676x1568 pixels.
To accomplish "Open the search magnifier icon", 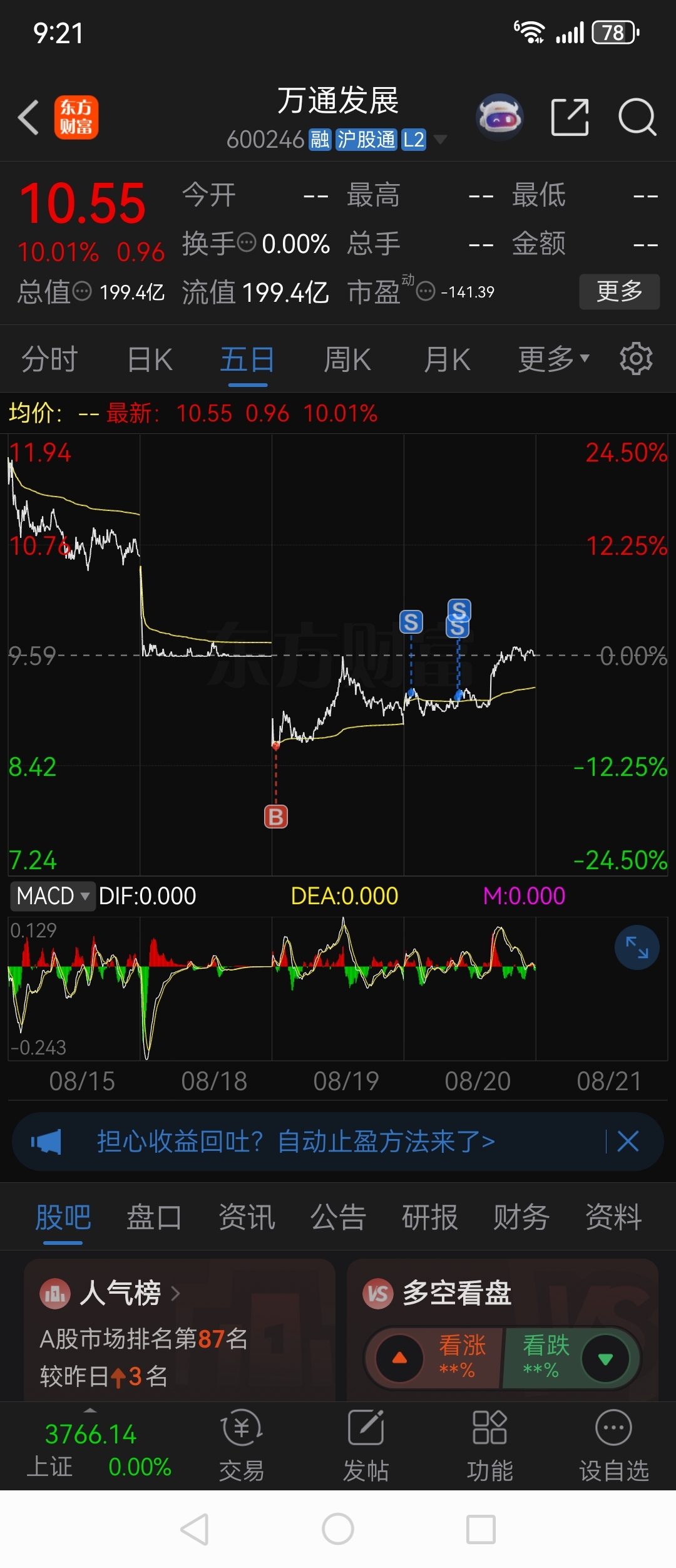I will pos(637,117).
